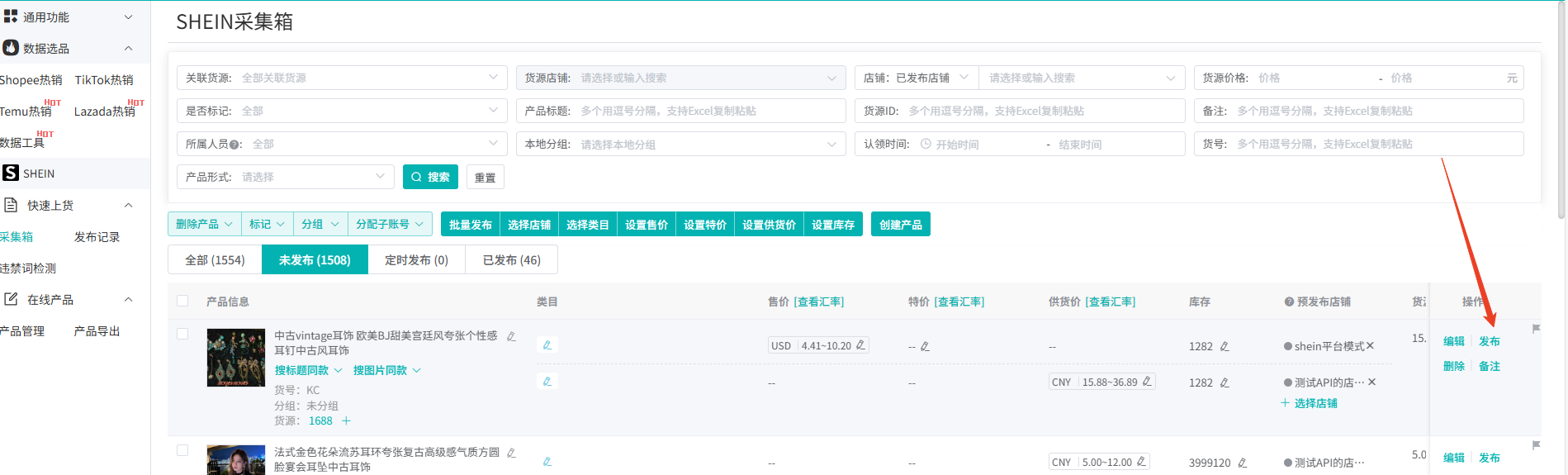Click the SHEIN logo in sidebar

pyautogui.click(x=11, y=173)
